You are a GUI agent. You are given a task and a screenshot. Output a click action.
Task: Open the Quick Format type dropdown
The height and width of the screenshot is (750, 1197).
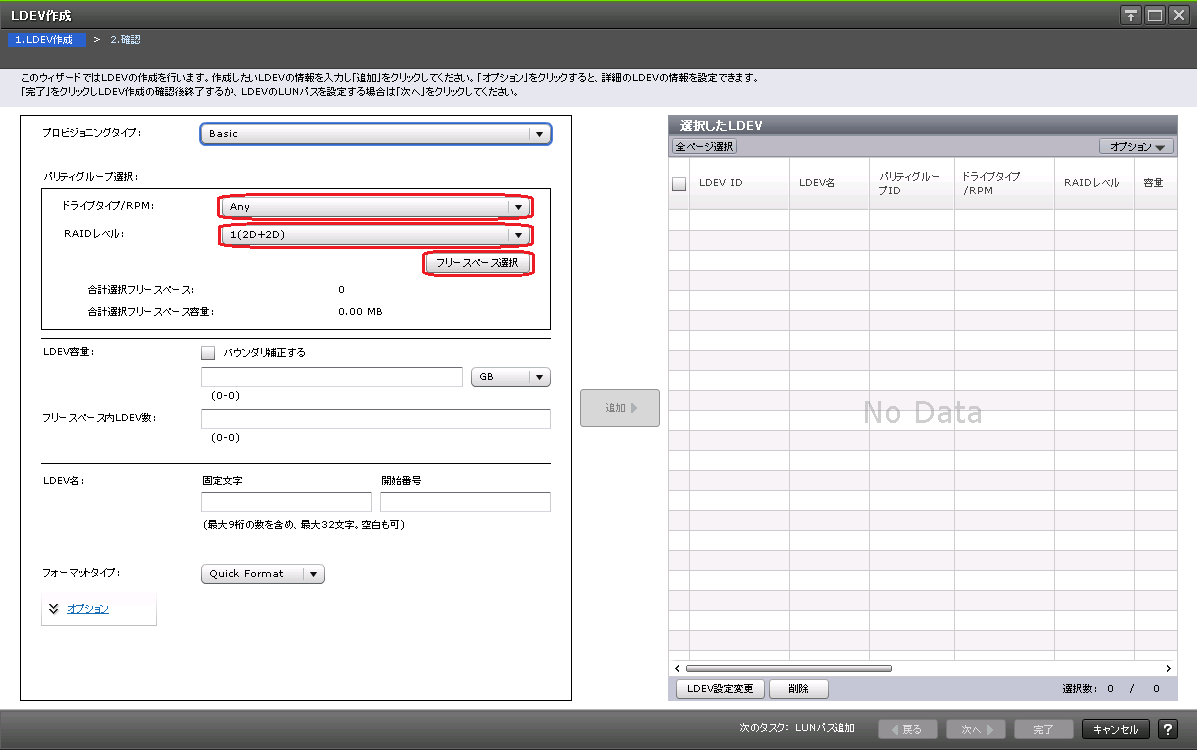tap(263, 574)
